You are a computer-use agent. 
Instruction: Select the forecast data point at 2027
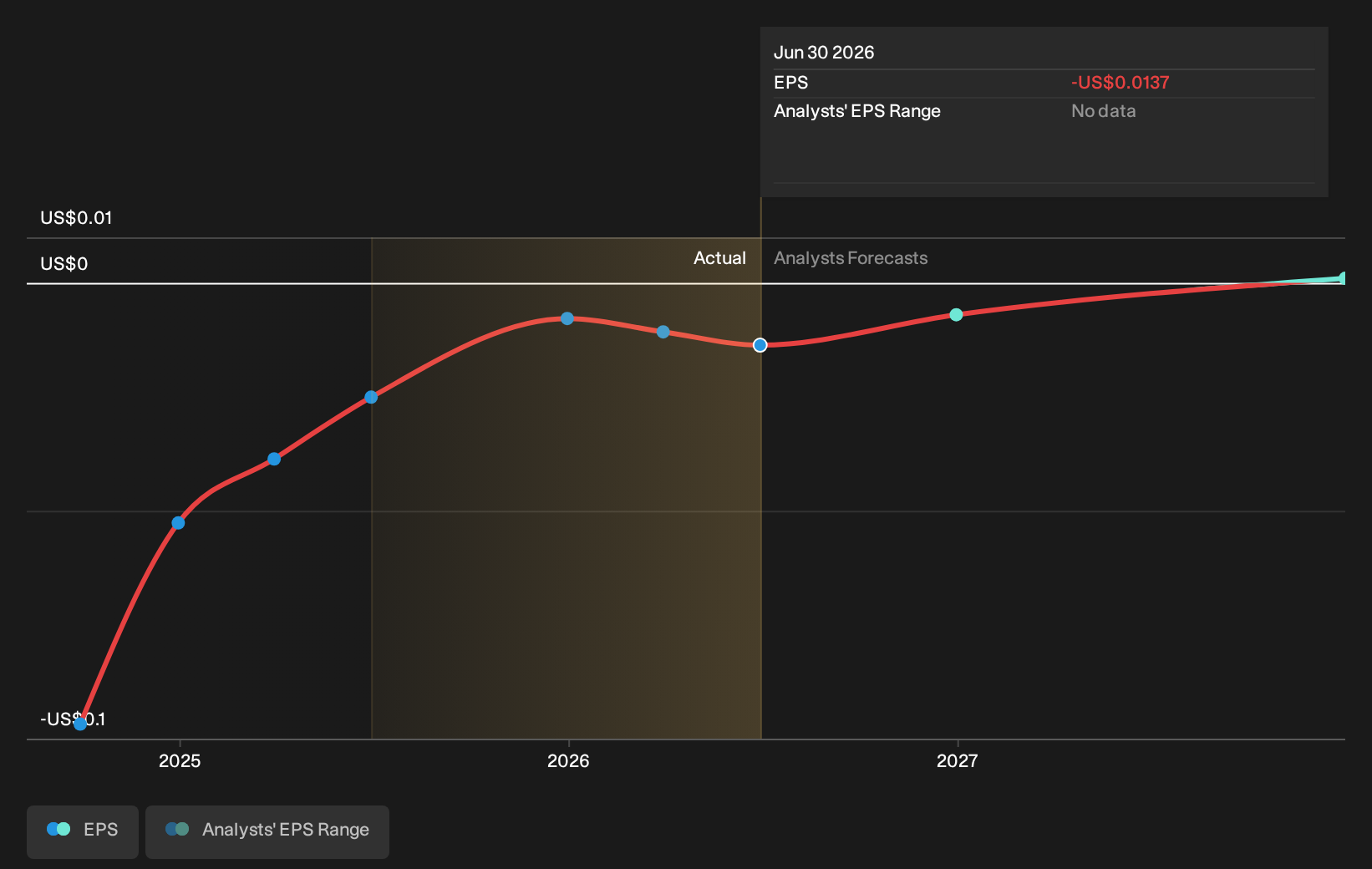tap(956, 315)
